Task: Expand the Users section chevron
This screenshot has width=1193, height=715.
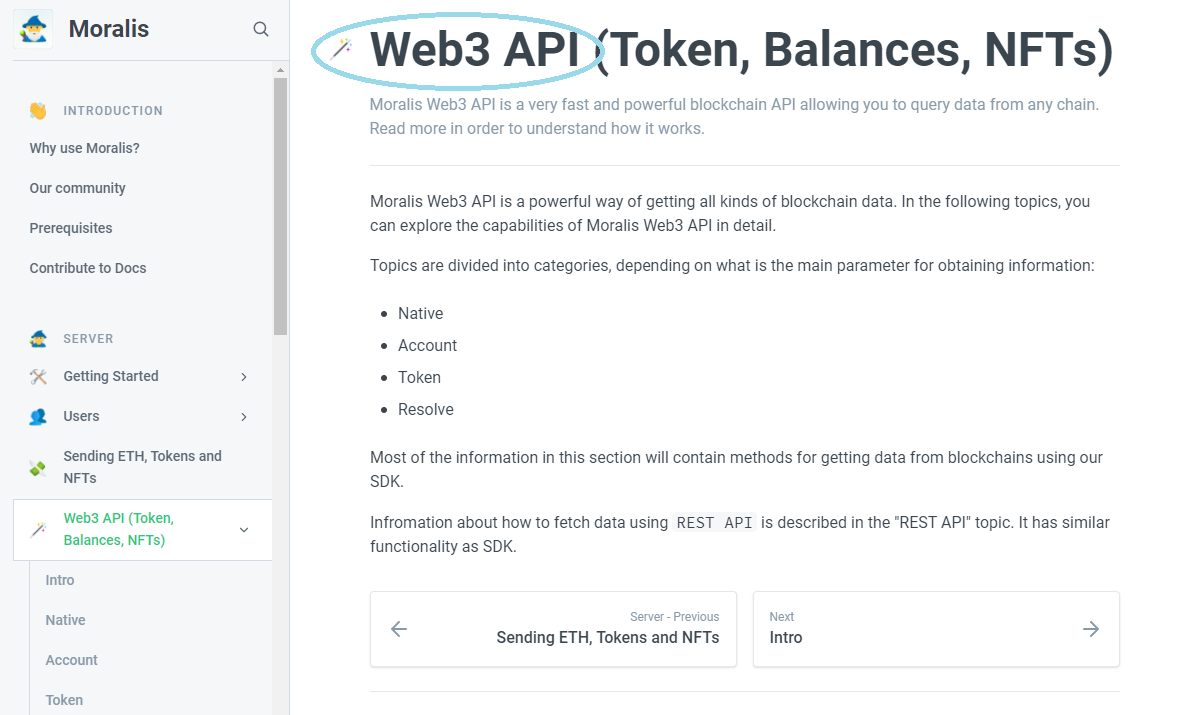Action: [x=243, y=417]
